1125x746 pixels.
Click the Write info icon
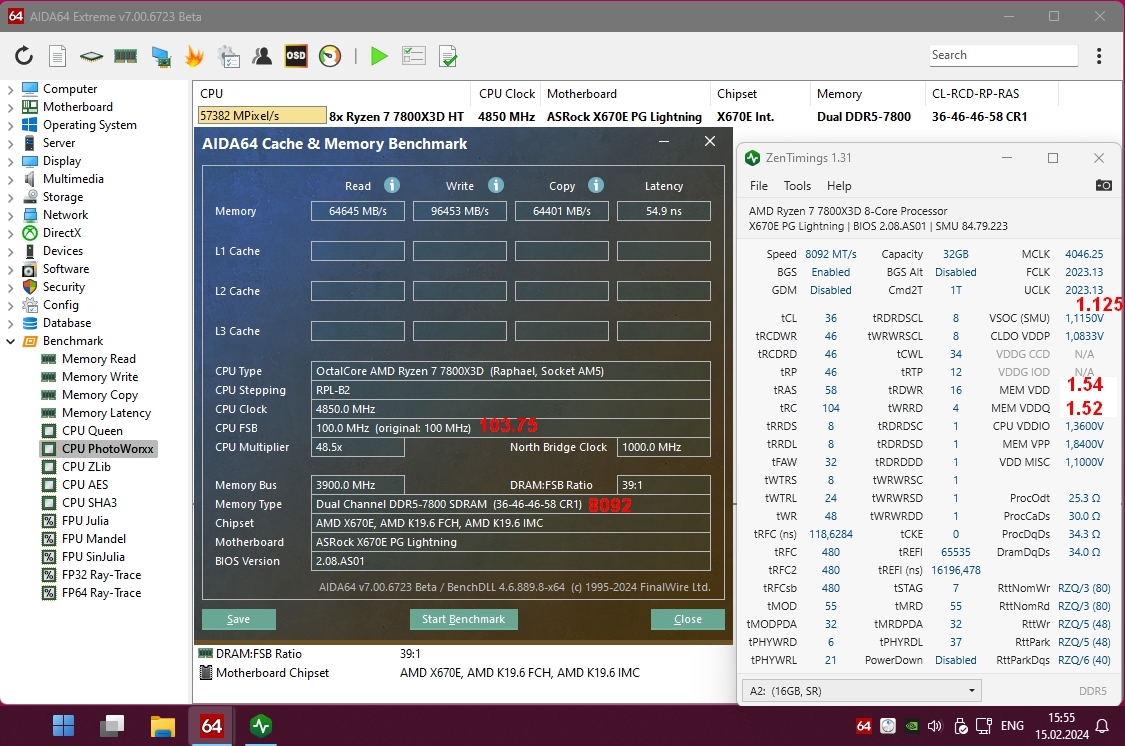pos(496,185)
